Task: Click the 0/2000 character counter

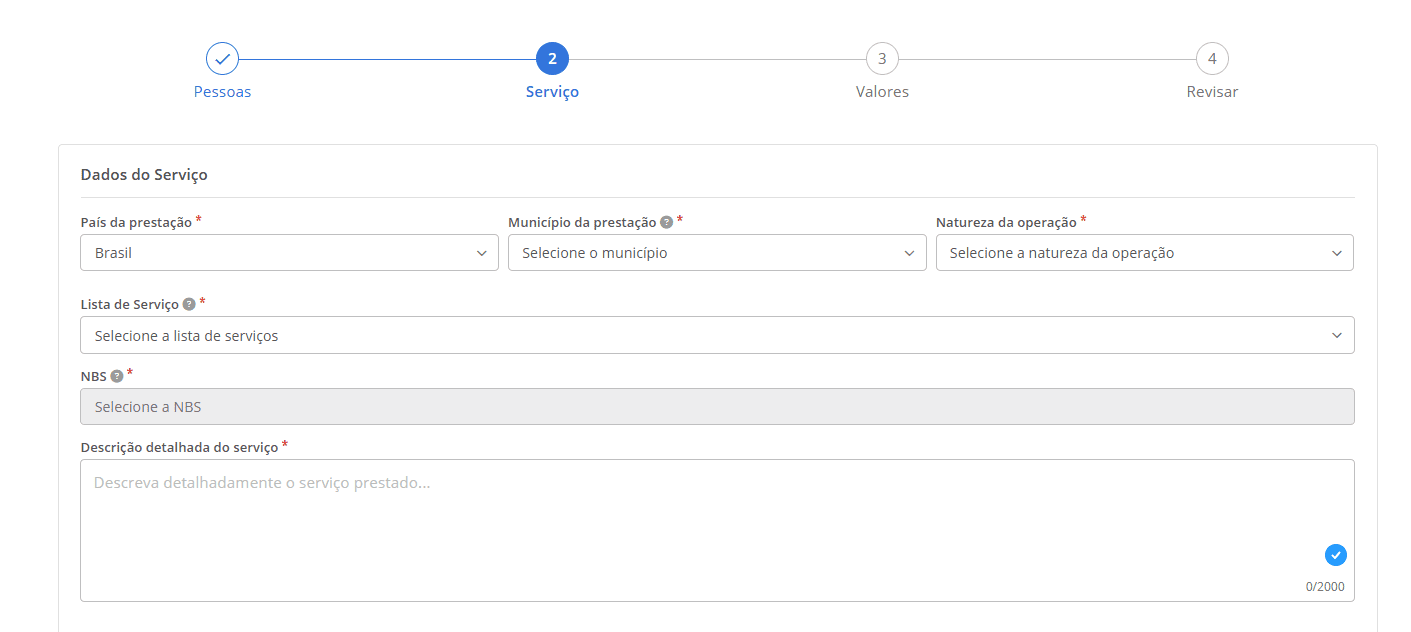Action: (1325, 587)
